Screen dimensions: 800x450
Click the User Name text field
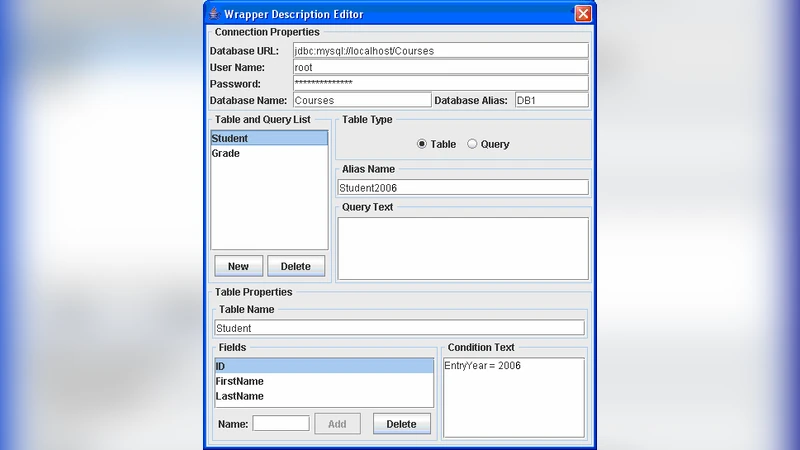click(440, 67)
